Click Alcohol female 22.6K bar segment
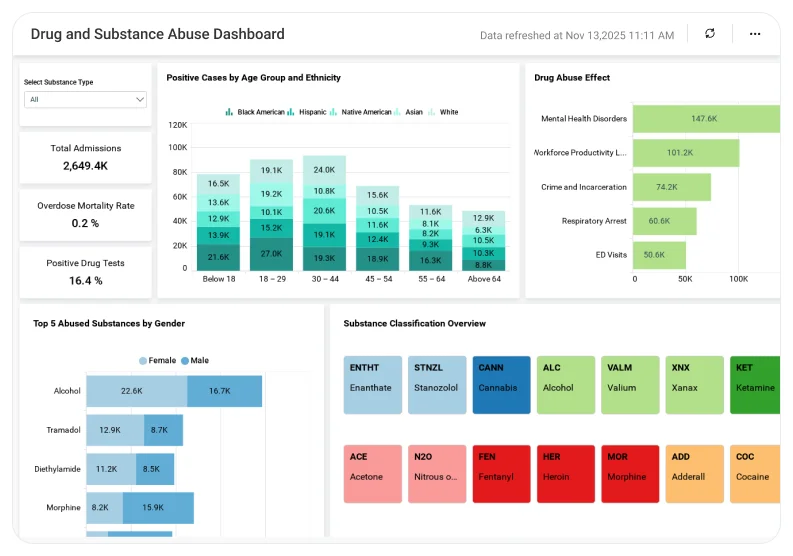 click(137, 391)
